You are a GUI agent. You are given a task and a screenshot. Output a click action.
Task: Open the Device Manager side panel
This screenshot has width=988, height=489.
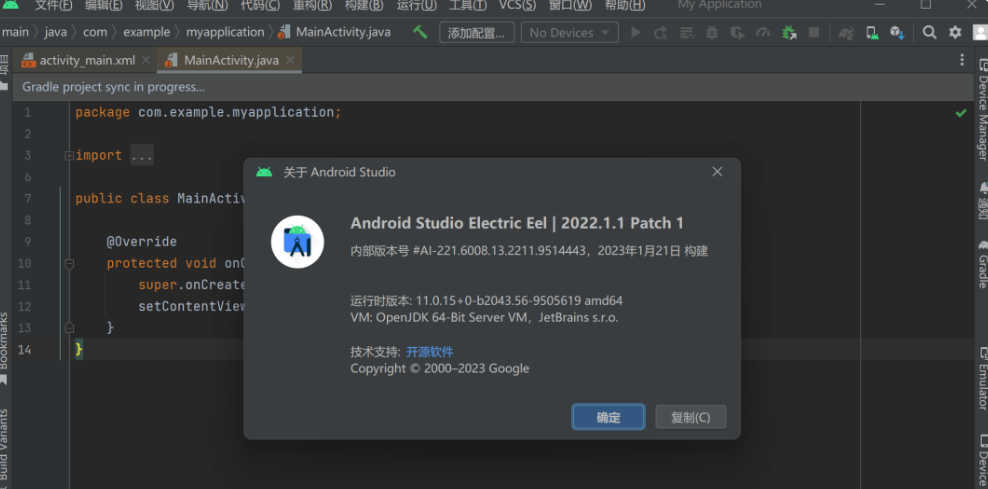click(x=982, y=111)
